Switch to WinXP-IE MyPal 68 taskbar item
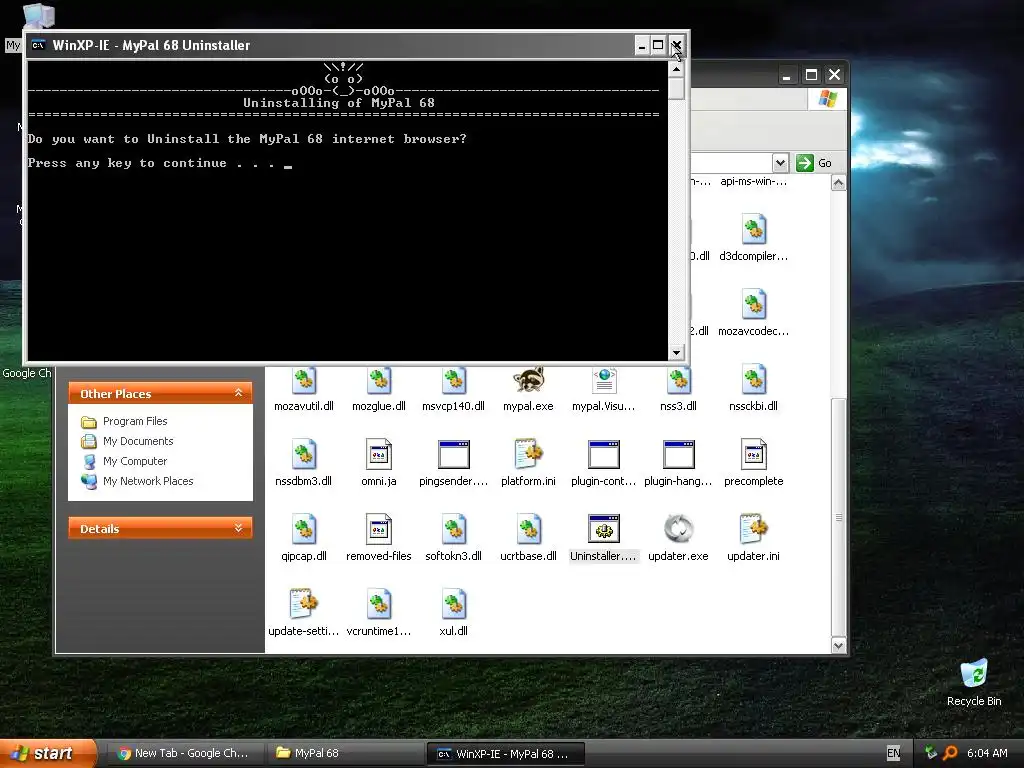The height and width of the screenshot is (768, 1024). [x=505, y=754]
